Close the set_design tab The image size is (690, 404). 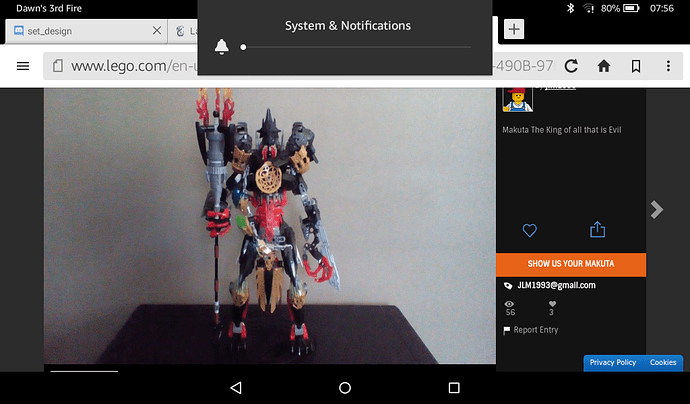[157, 30]
